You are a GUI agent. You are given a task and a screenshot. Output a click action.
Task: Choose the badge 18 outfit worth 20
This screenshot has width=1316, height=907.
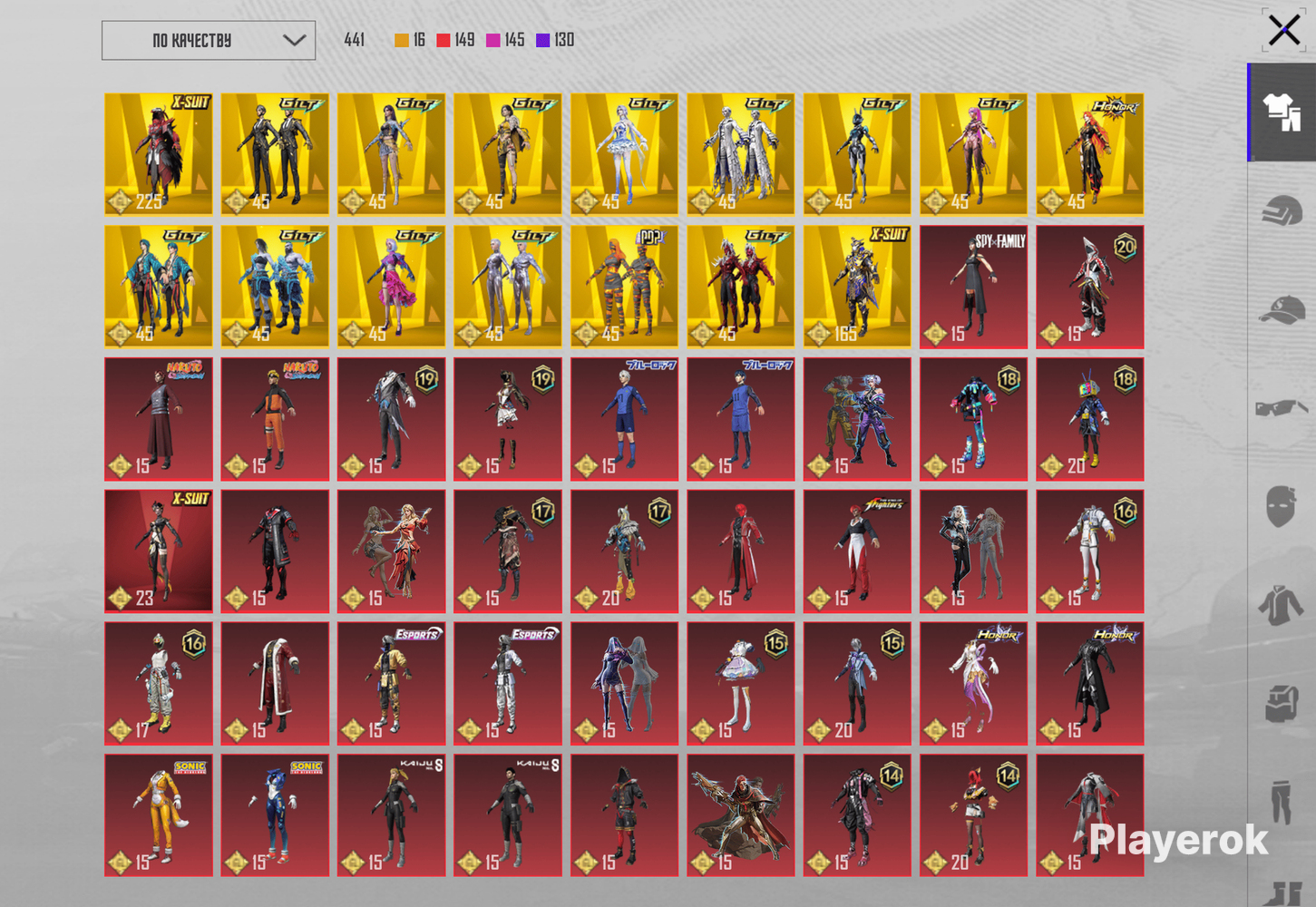pyautogui.click(x=1090, y=419)
